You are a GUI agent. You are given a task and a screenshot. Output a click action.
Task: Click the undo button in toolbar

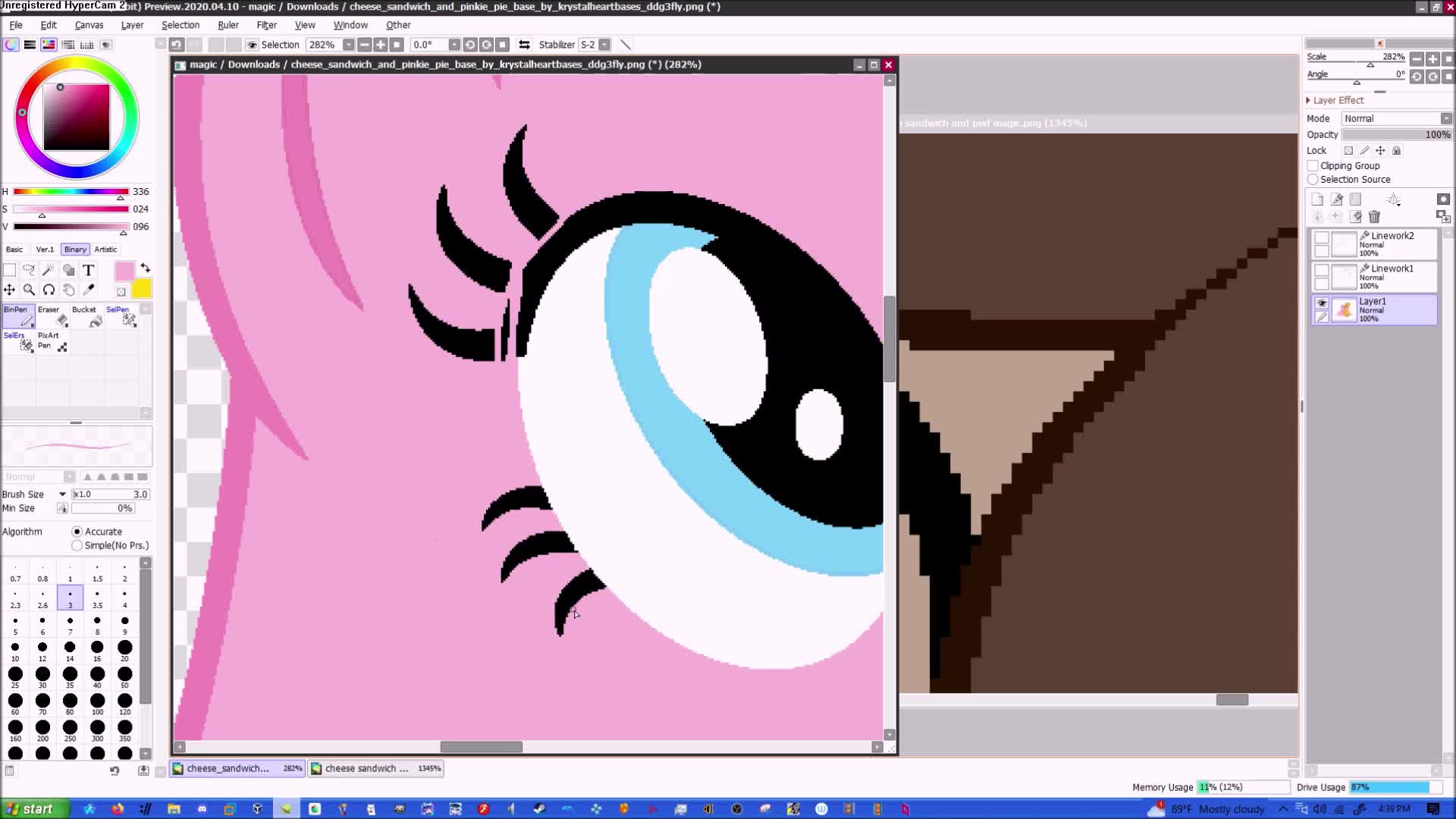pos(176,45)
